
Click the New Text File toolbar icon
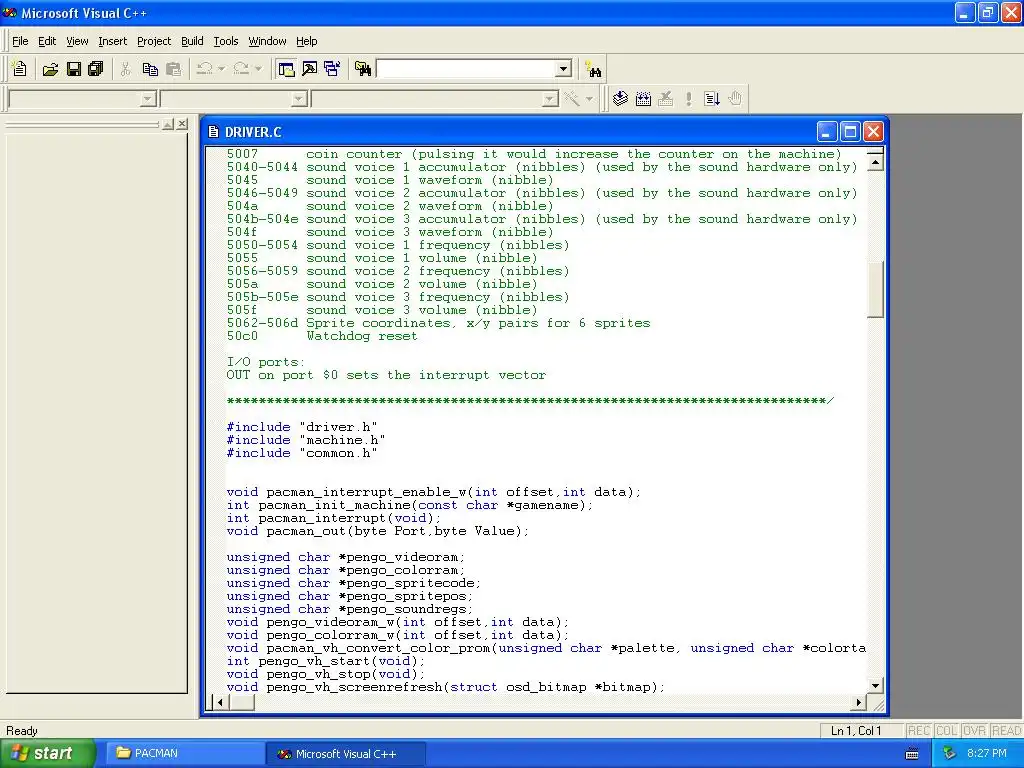pyautogui.click(x=20, y=69)
